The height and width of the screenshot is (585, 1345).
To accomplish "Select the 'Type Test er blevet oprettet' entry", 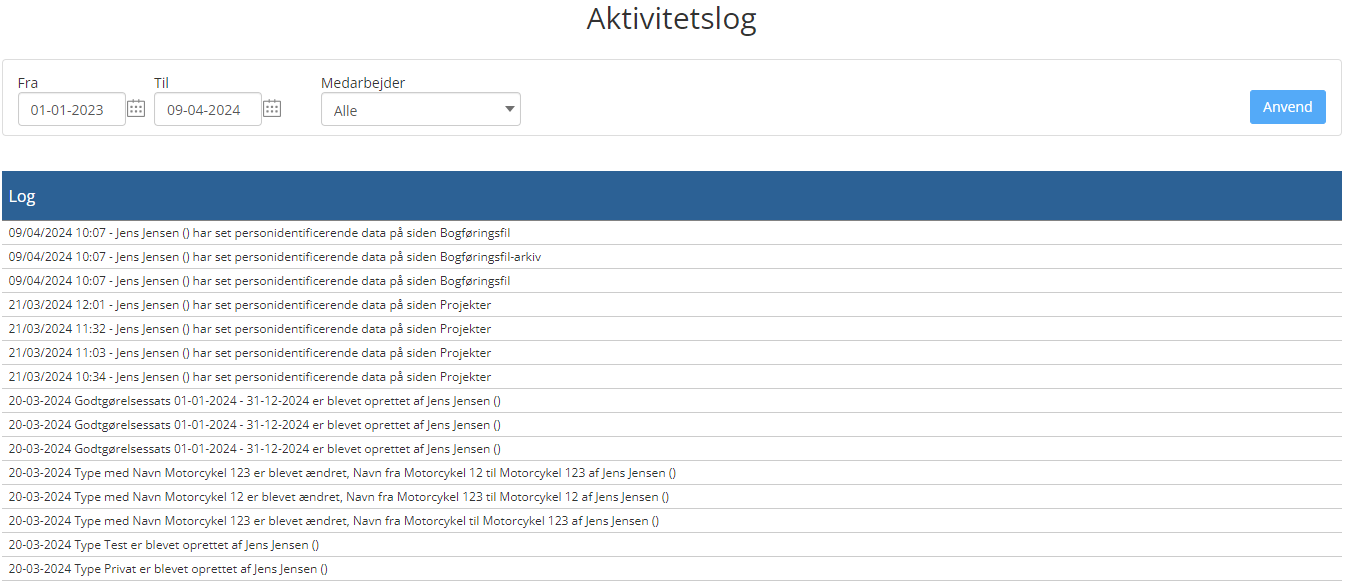I will (x=672, y=545).
